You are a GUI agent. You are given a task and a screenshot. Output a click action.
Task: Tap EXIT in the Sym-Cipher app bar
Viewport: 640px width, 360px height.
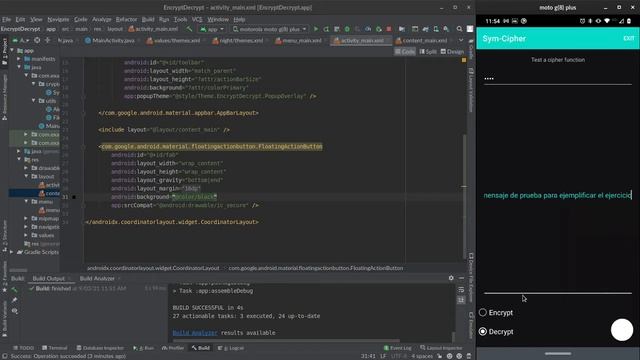coord(629,38)
